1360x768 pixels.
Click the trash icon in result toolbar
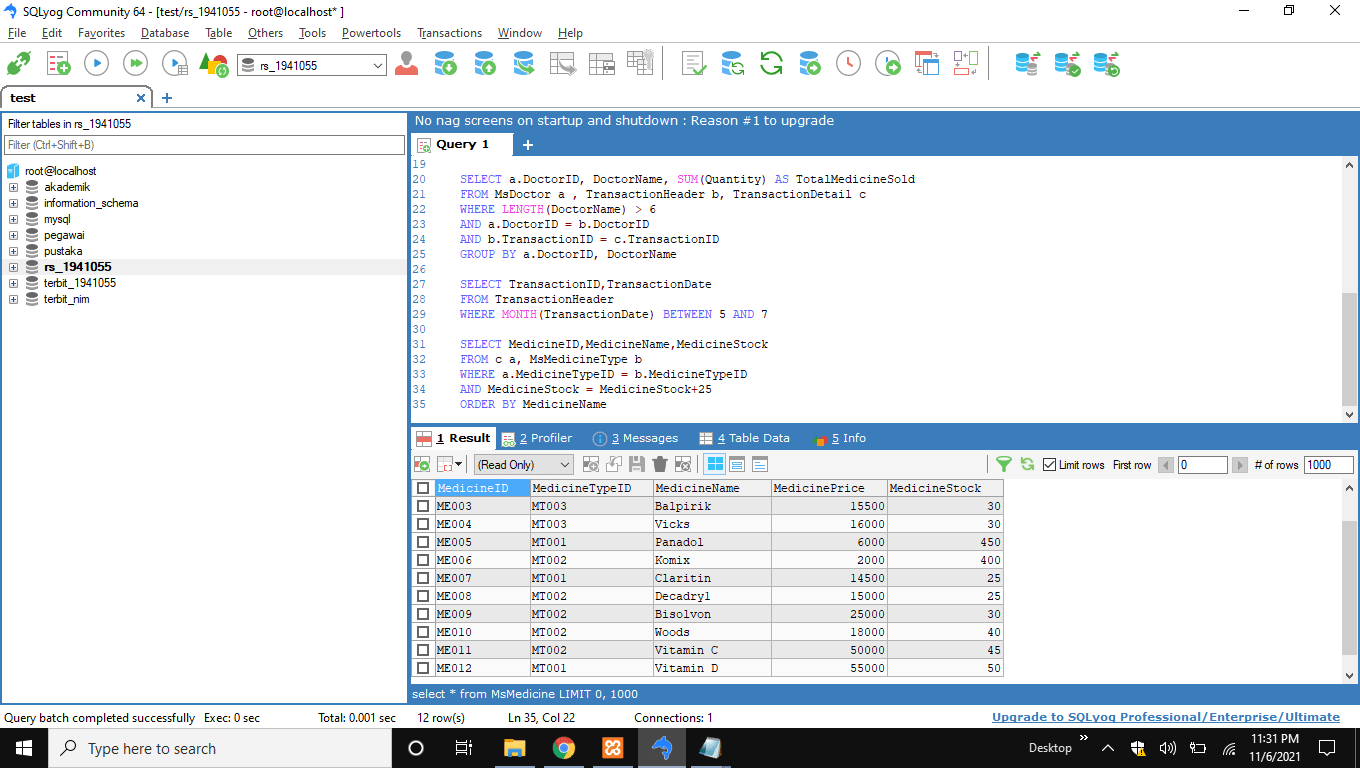(x=660, y=464)
